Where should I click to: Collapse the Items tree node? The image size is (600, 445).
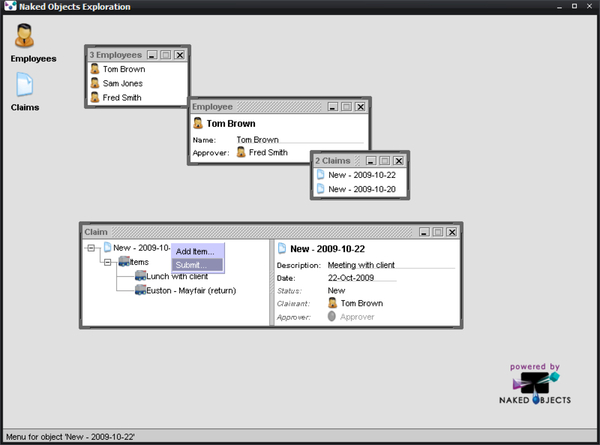click(106, 262)
